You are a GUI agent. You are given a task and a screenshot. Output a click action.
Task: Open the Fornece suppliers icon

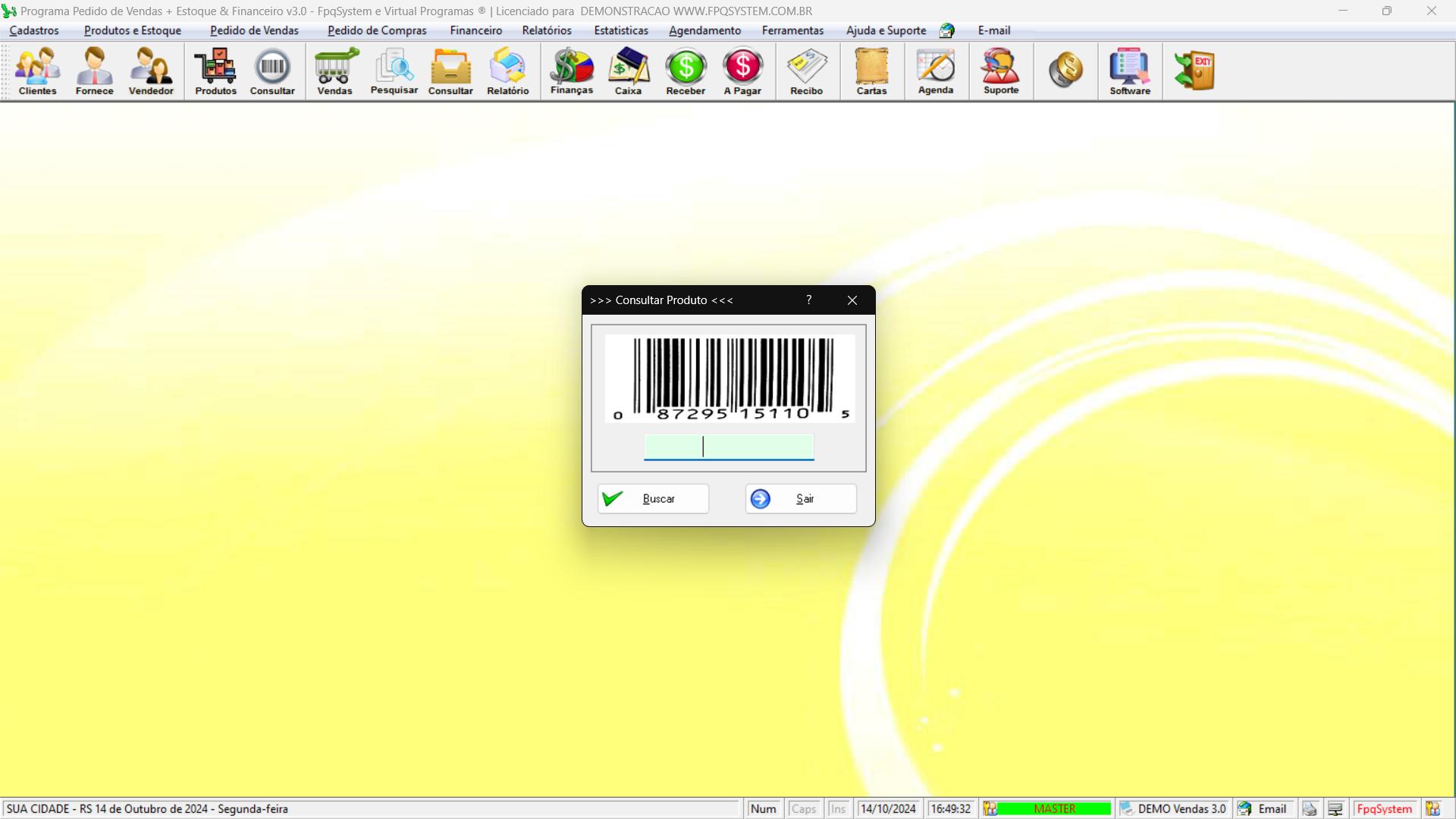tap(94, 71)
